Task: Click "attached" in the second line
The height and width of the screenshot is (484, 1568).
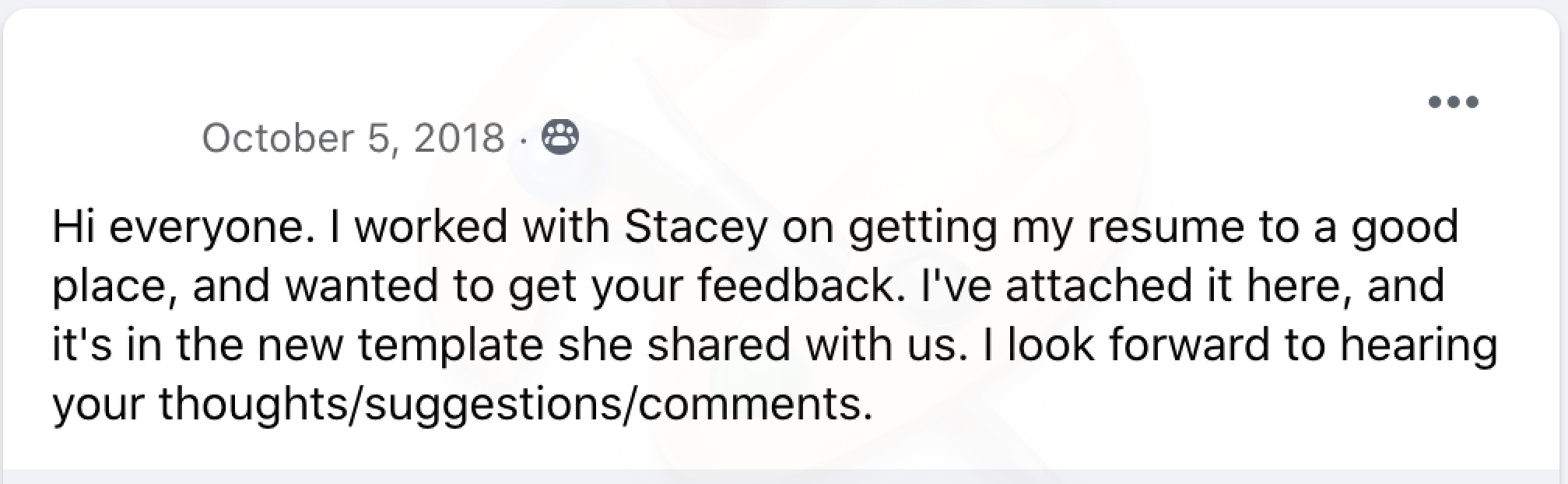Action: pyautogui.click(x=1097, y=286)
